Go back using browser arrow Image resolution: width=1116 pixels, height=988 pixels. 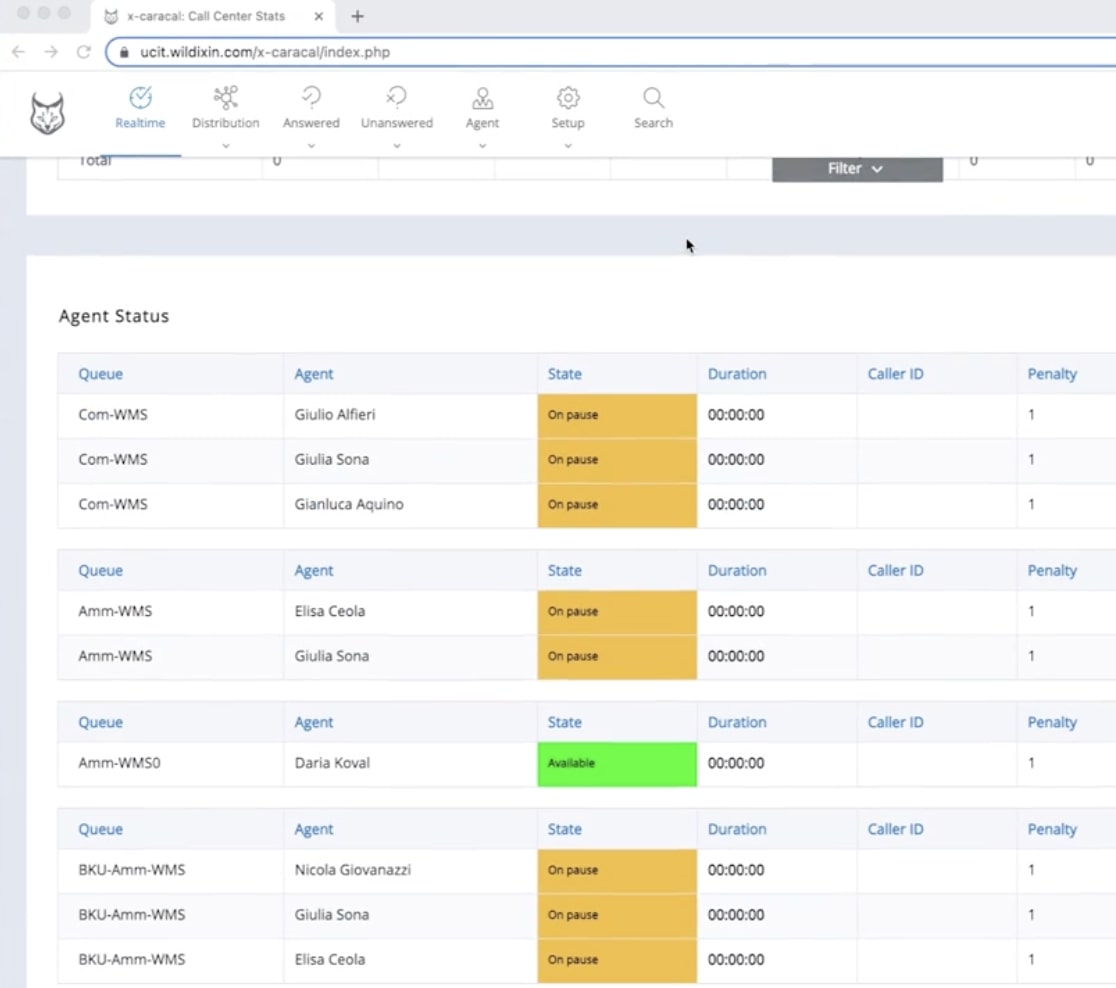click(x=19, y=52)
